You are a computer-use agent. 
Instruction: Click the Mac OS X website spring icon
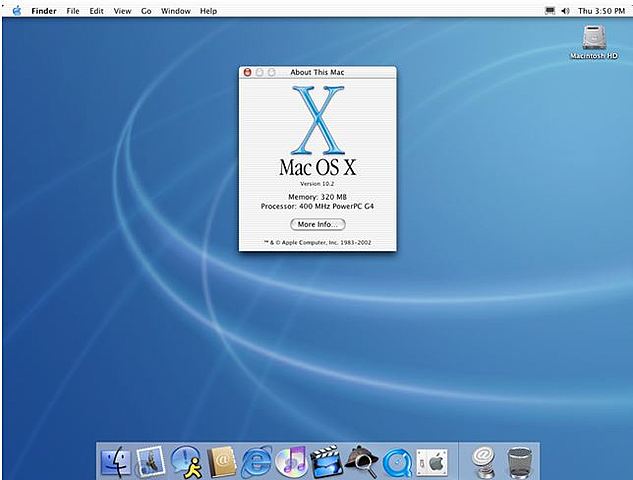click(484, 463)
